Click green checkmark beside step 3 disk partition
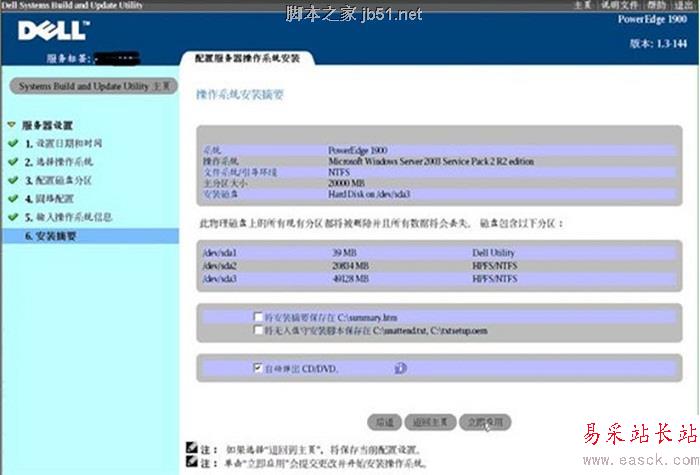Image resolution: width=700 pixels, height=475 pixels. click(x=13, y=180)
